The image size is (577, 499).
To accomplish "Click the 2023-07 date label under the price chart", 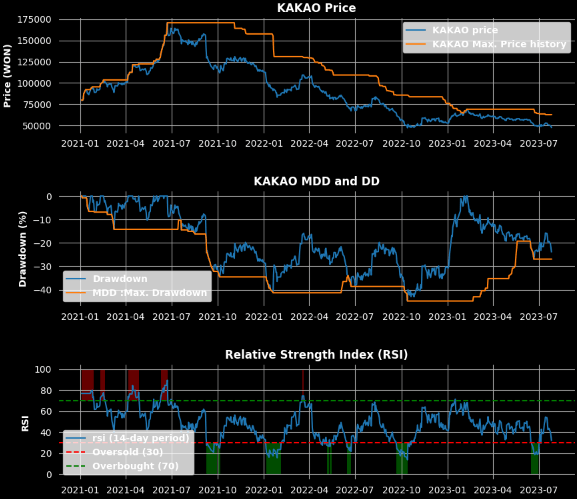I will tap(539, 144).
